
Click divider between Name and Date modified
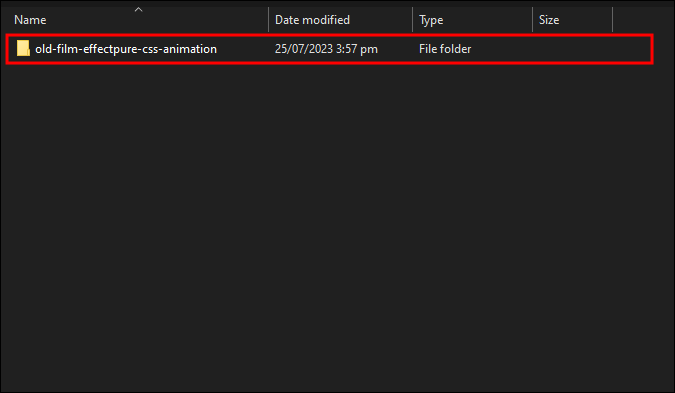[x=269, y=20]
